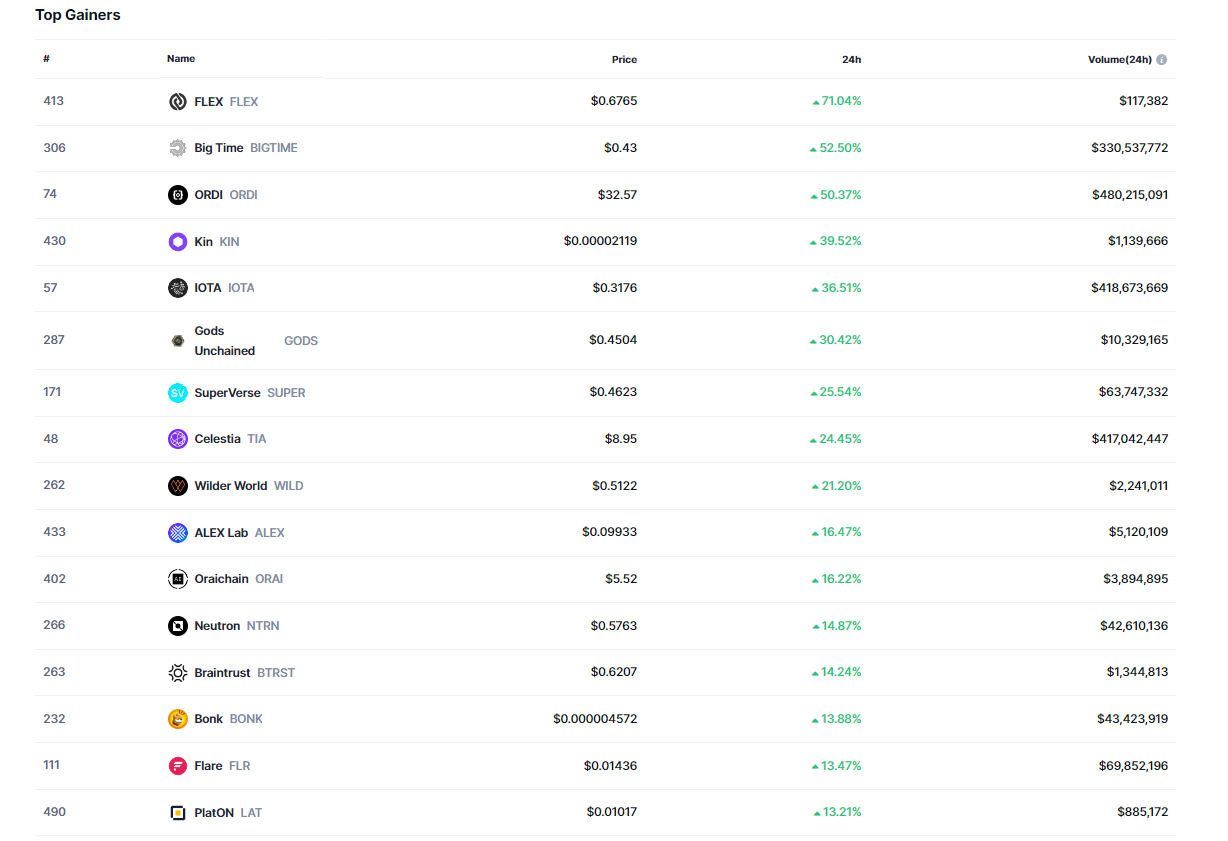Open the Braintrust coin link
Viewport: 1228px width, 841px height.
[x=222, y=673]
